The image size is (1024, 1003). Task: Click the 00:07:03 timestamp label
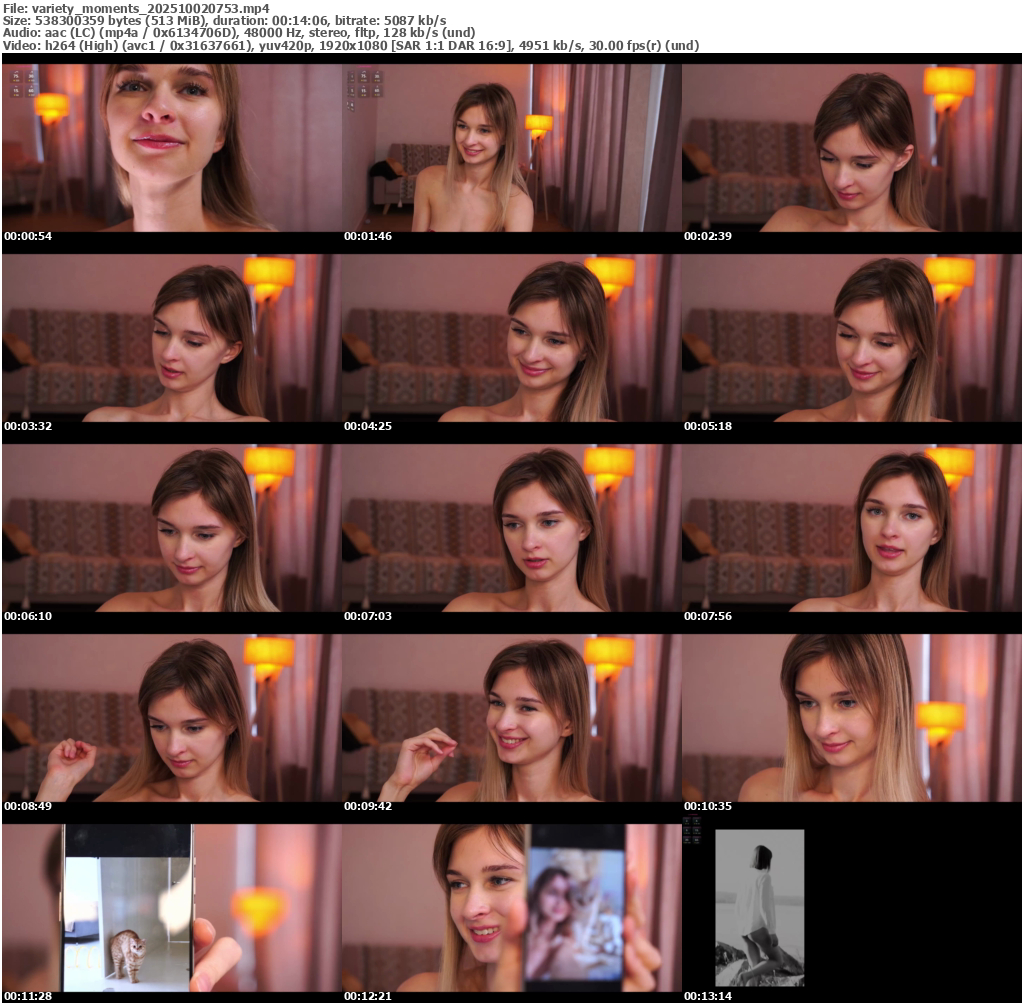[368, 616]
